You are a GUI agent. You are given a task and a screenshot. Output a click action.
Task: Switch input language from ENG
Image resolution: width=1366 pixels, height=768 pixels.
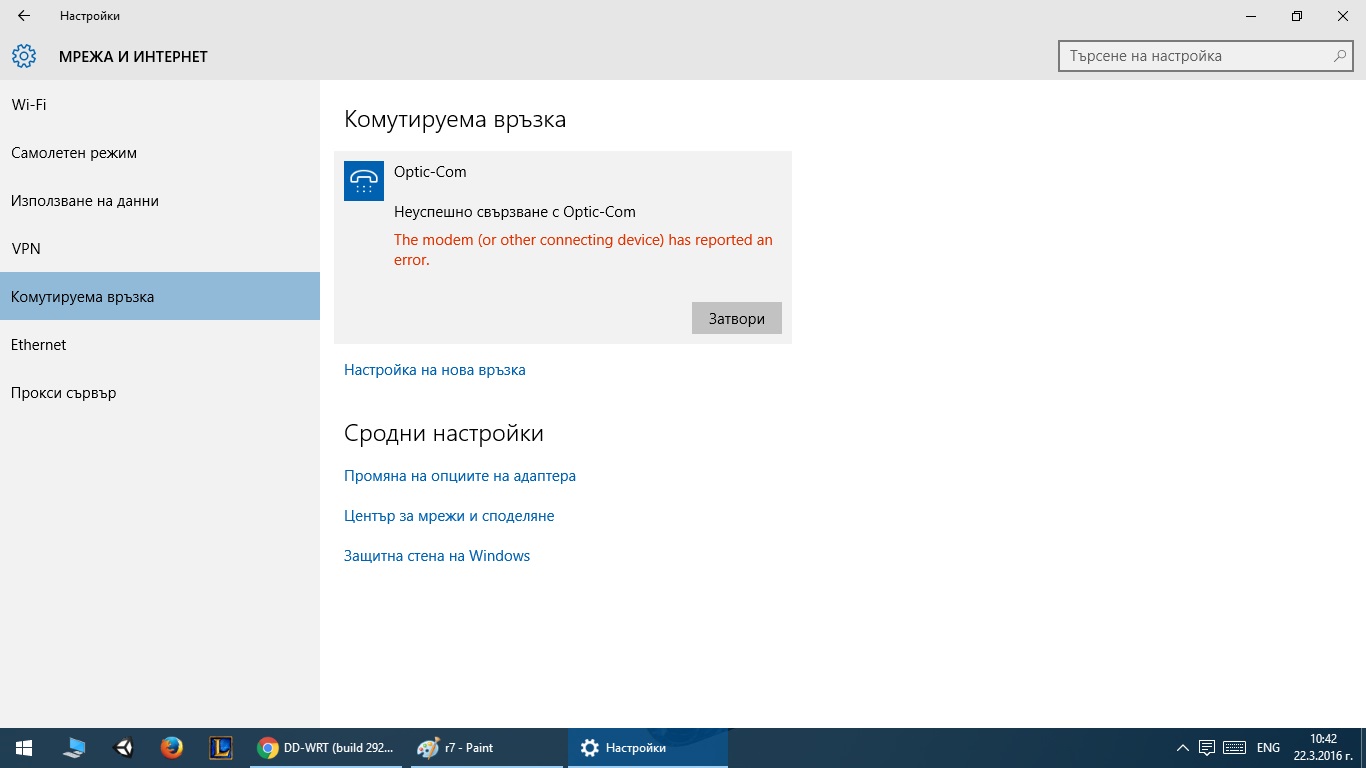(1268, 748)
